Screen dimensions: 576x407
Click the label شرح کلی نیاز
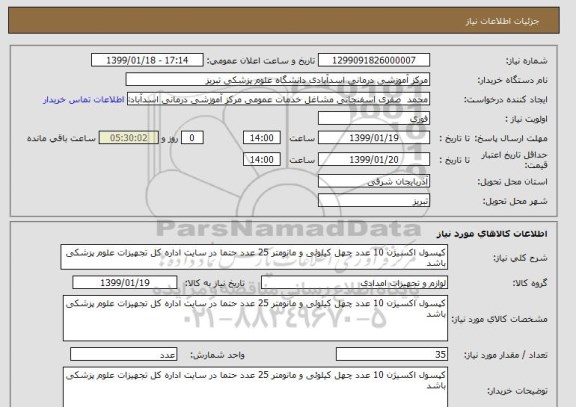click(520, 258)
